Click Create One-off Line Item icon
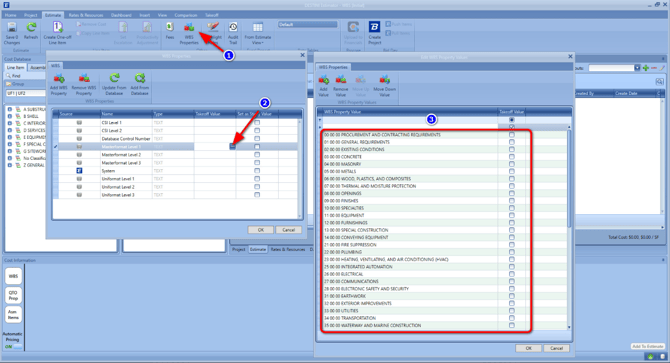This screenshot has height=363, width=670. [x=57, y=28]
